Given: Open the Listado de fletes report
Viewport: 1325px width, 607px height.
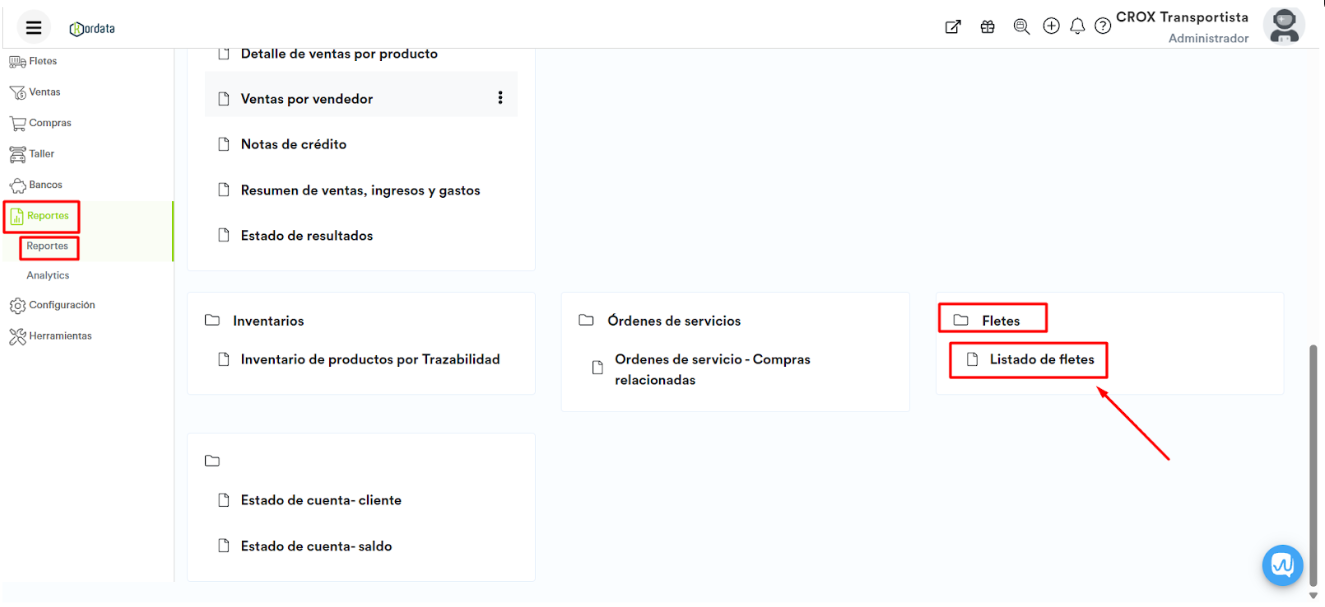Looking at the screenshot, I should (x=1041, y=359).
